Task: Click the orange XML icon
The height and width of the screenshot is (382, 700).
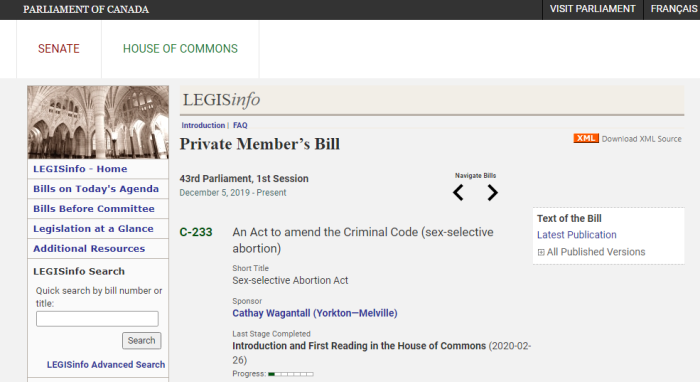Action: click(x=586, y=138)
